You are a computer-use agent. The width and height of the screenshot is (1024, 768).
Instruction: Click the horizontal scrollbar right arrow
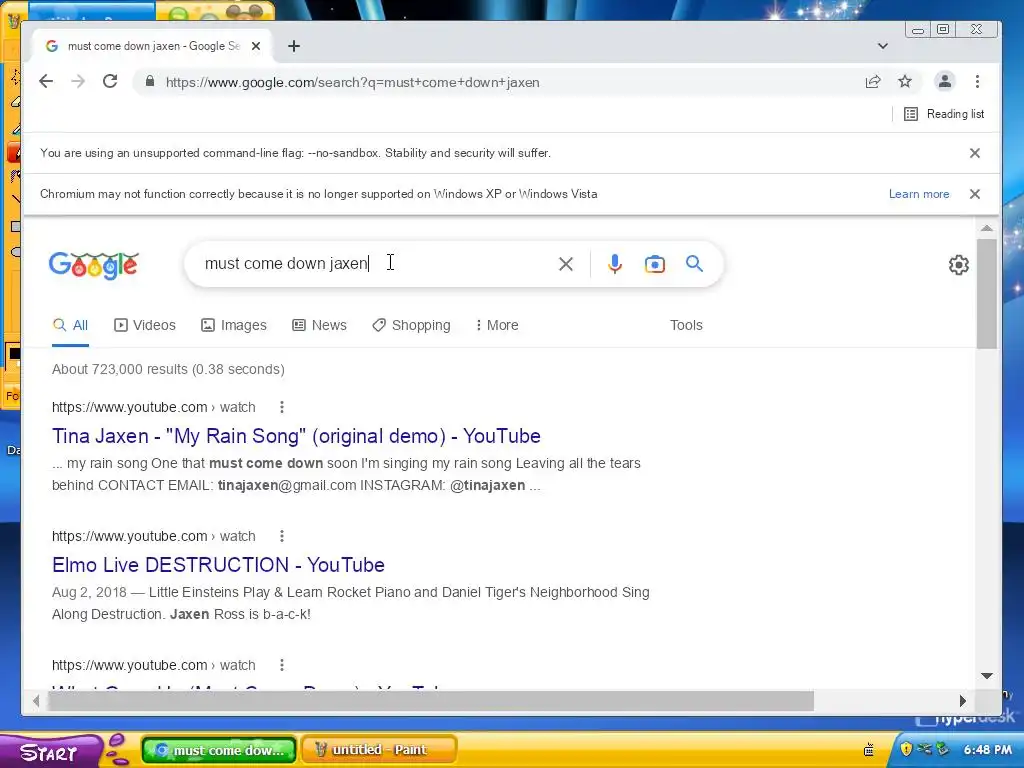[963, 701]
